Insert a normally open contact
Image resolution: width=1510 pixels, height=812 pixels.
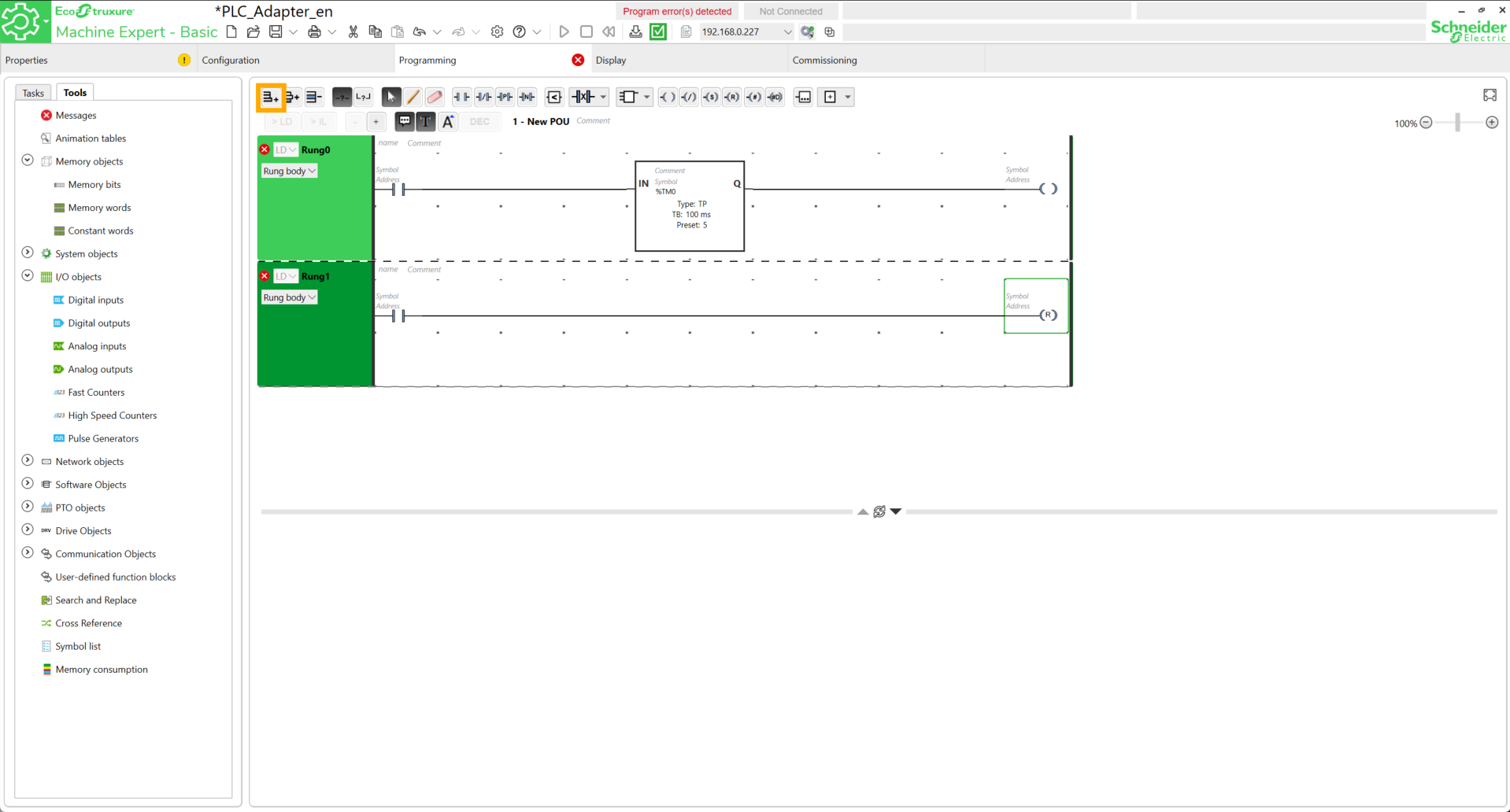461,97
